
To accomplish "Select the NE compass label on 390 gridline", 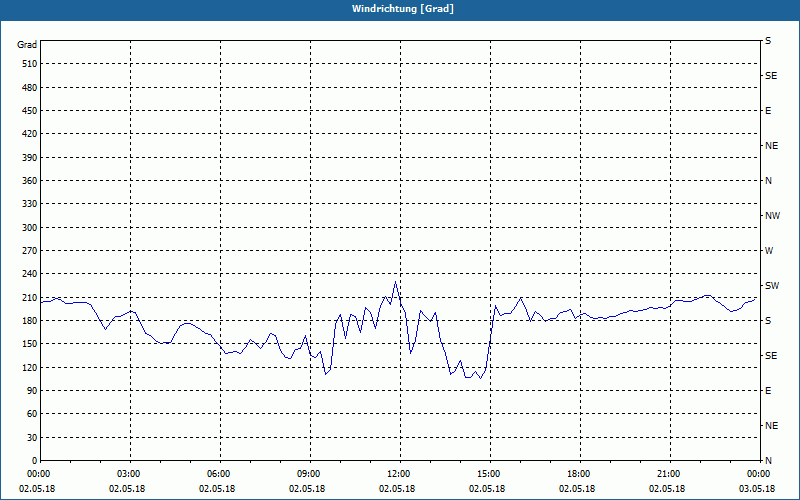I will coord(771,146).
